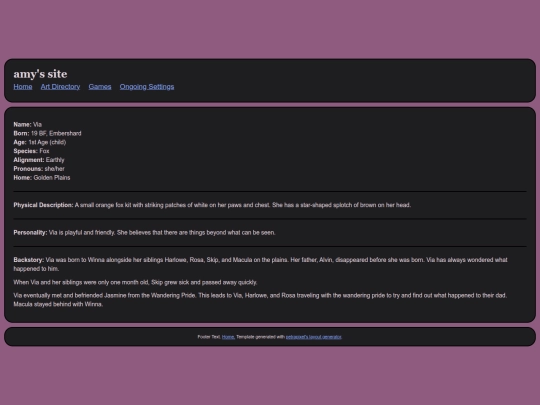
Task: Click the paragraph beginning 'Via eventually met and befriended Jasmine'
Action: pos(260,300)
